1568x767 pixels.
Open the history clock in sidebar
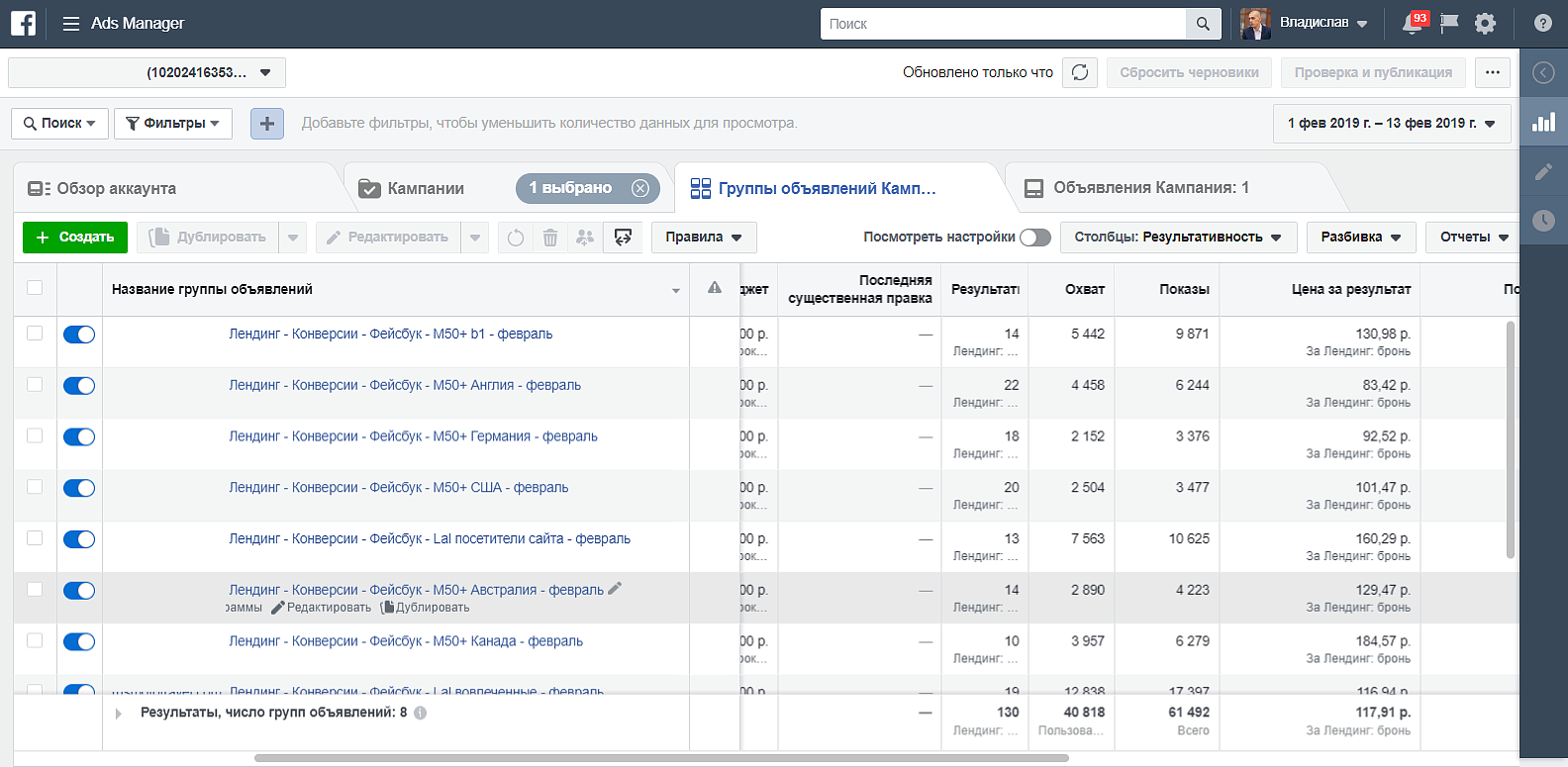pos(1543,221)
